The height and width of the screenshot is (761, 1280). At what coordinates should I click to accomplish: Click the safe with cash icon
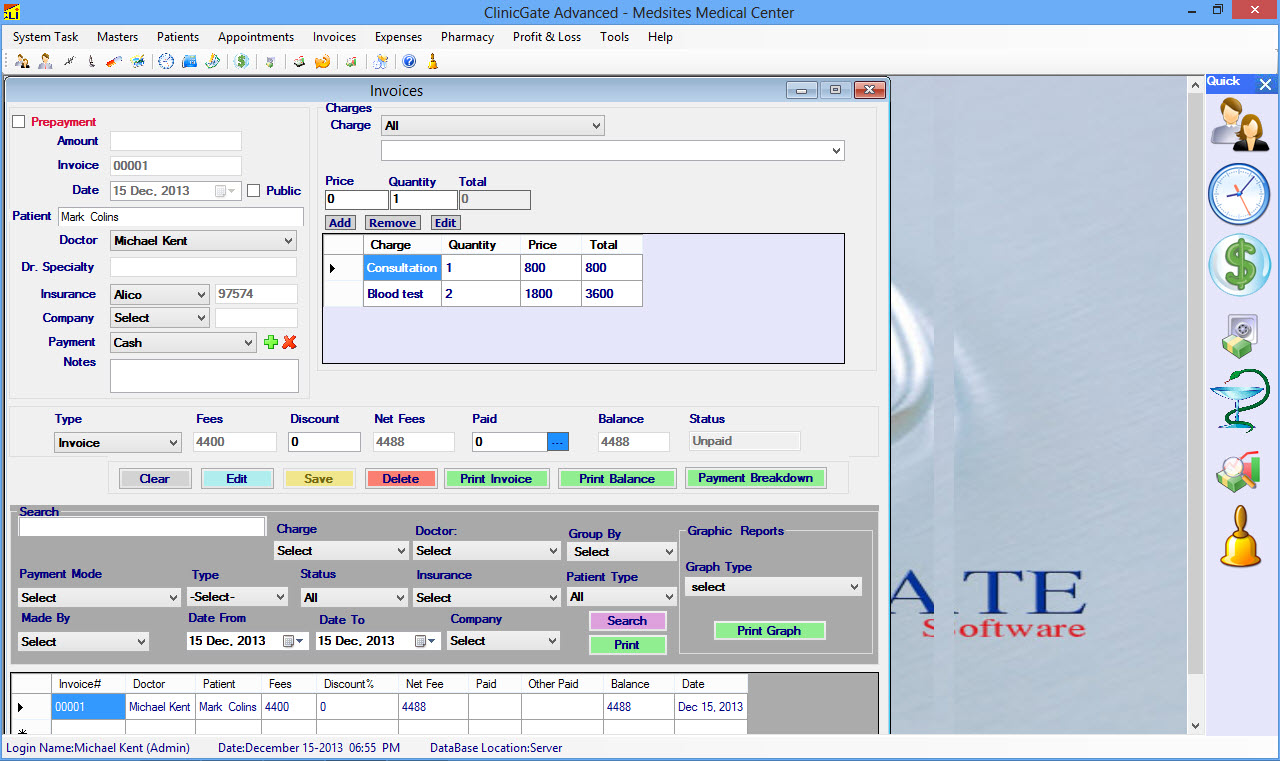1239,335
